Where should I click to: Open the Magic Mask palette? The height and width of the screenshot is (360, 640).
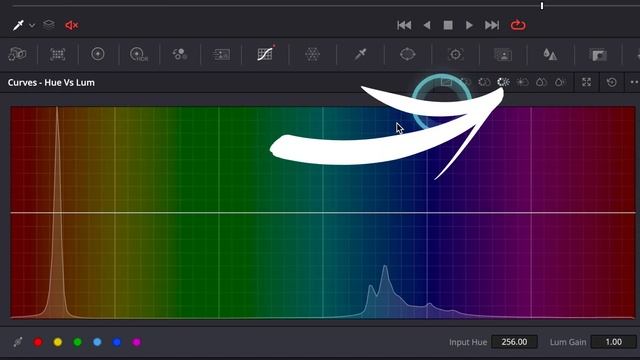[503, 54]
